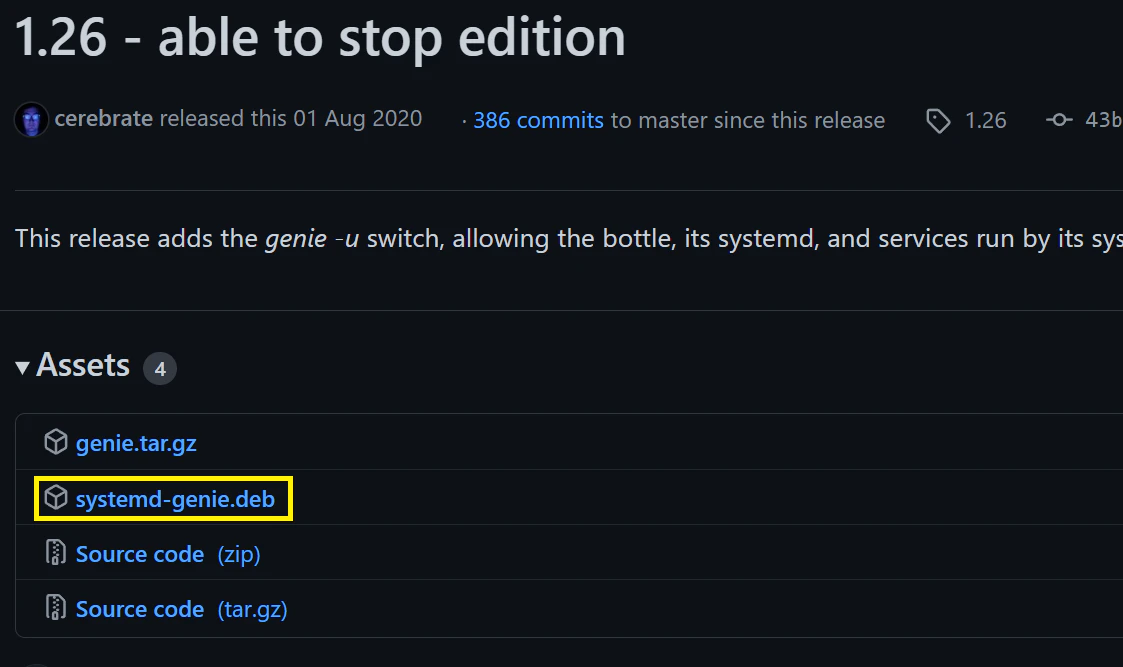1123x667 pixels.
Task: Click the release title '1.26 - able to stop edition'
Action: [x=320, y=37]
